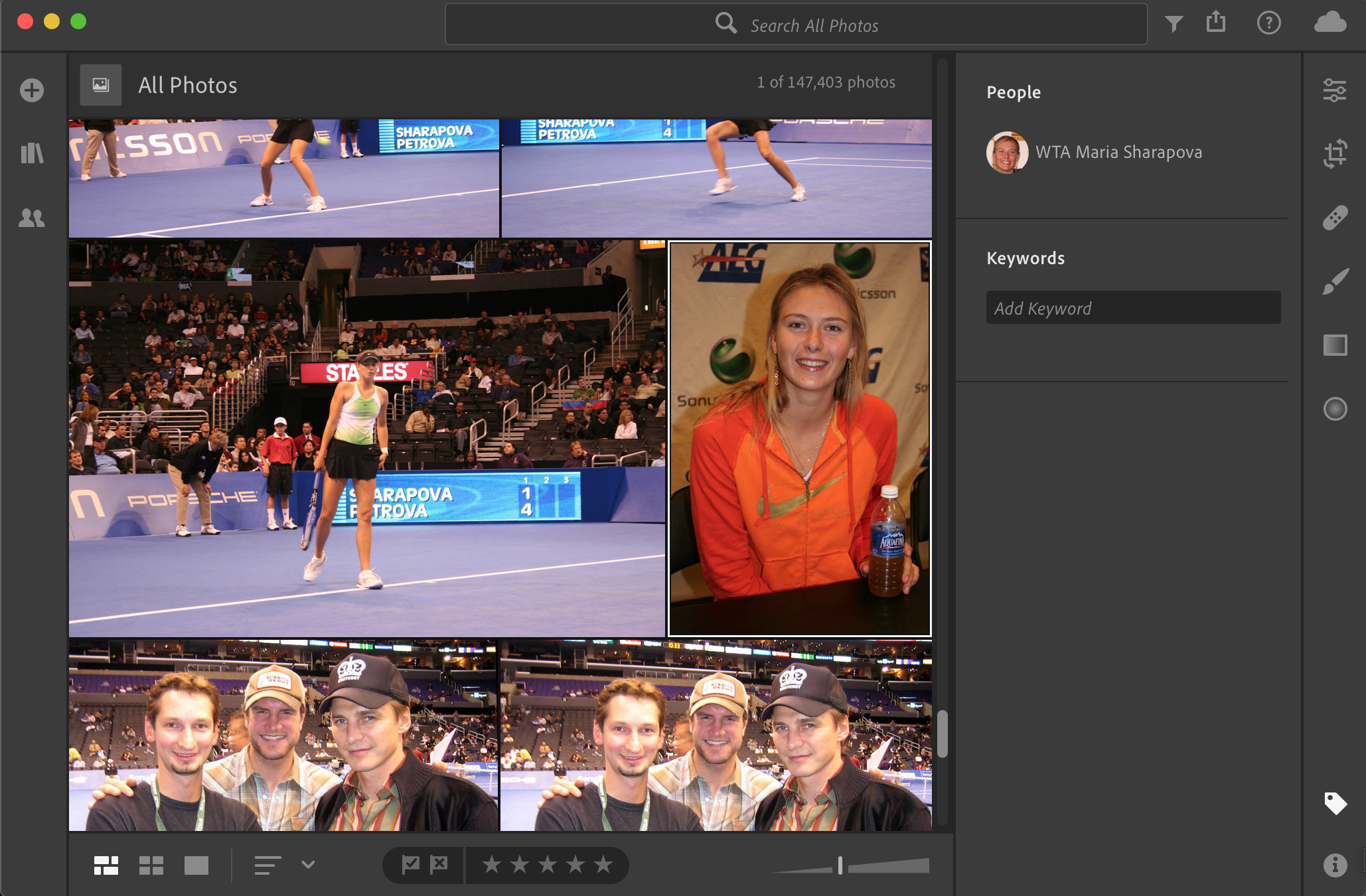This screenshot has width=1366, height=896.
Task: Rate photo four stars
Action: coord(575,865)
